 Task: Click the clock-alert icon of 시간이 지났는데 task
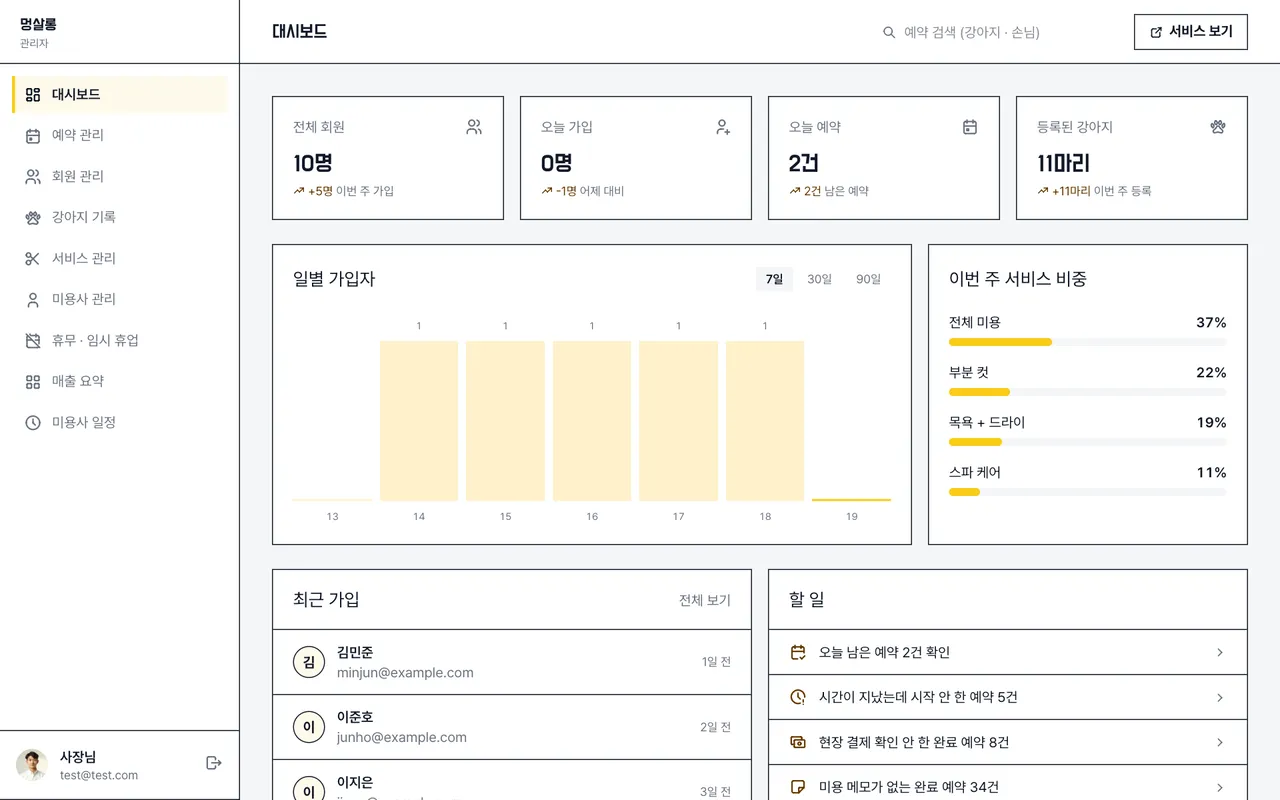798,697
